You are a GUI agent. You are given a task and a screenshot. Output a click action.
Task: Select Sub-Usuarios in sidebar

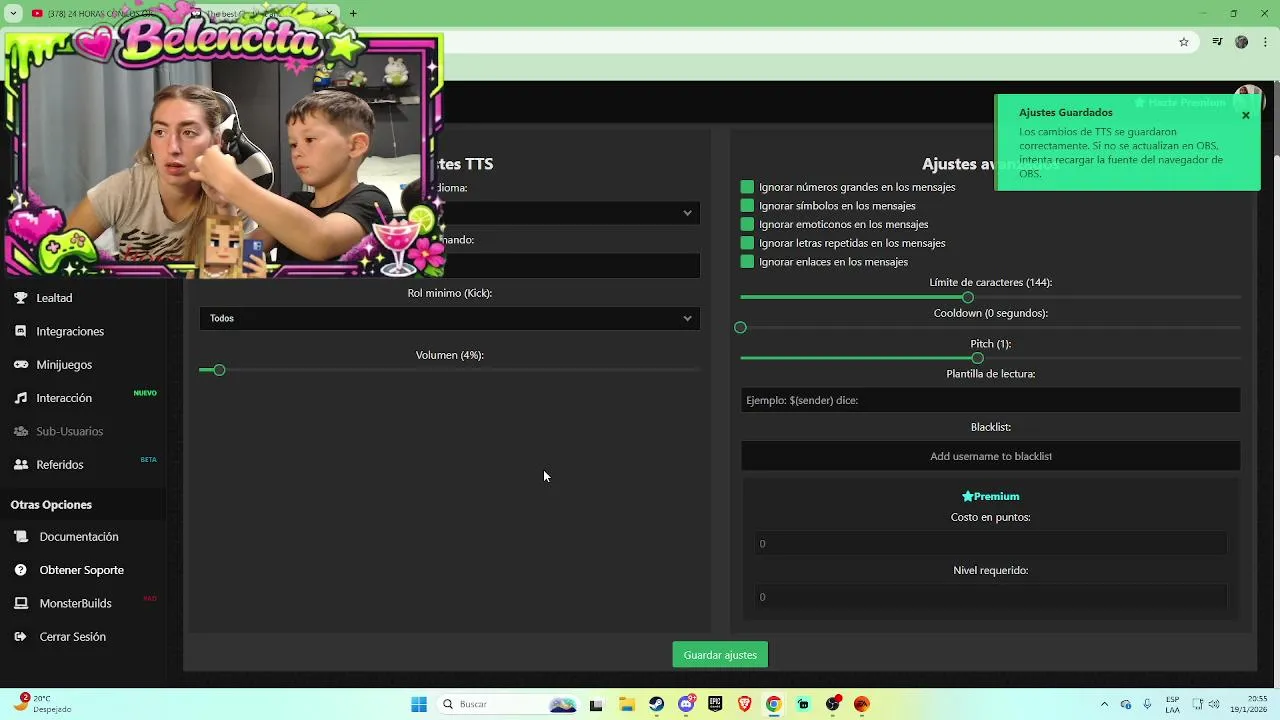click(x=70, y=431)
